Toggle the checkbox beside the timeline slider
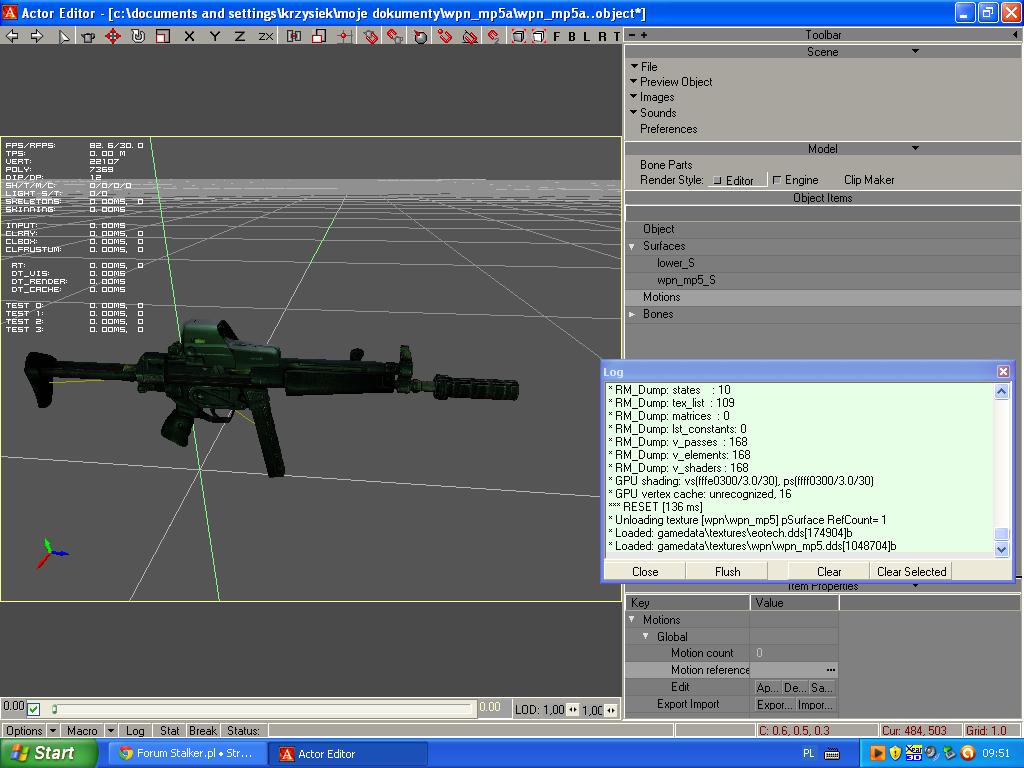1024x768 pixels. pos(34,709)
